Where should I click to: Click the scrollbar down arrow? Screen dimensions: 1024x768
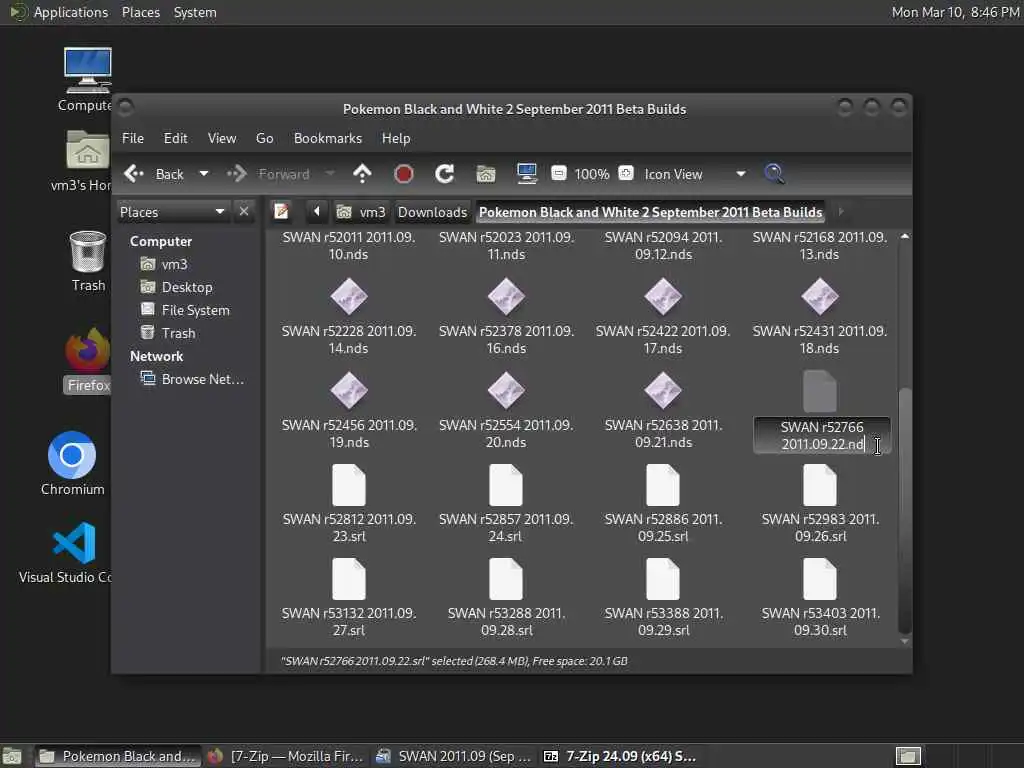click(904, 642)
